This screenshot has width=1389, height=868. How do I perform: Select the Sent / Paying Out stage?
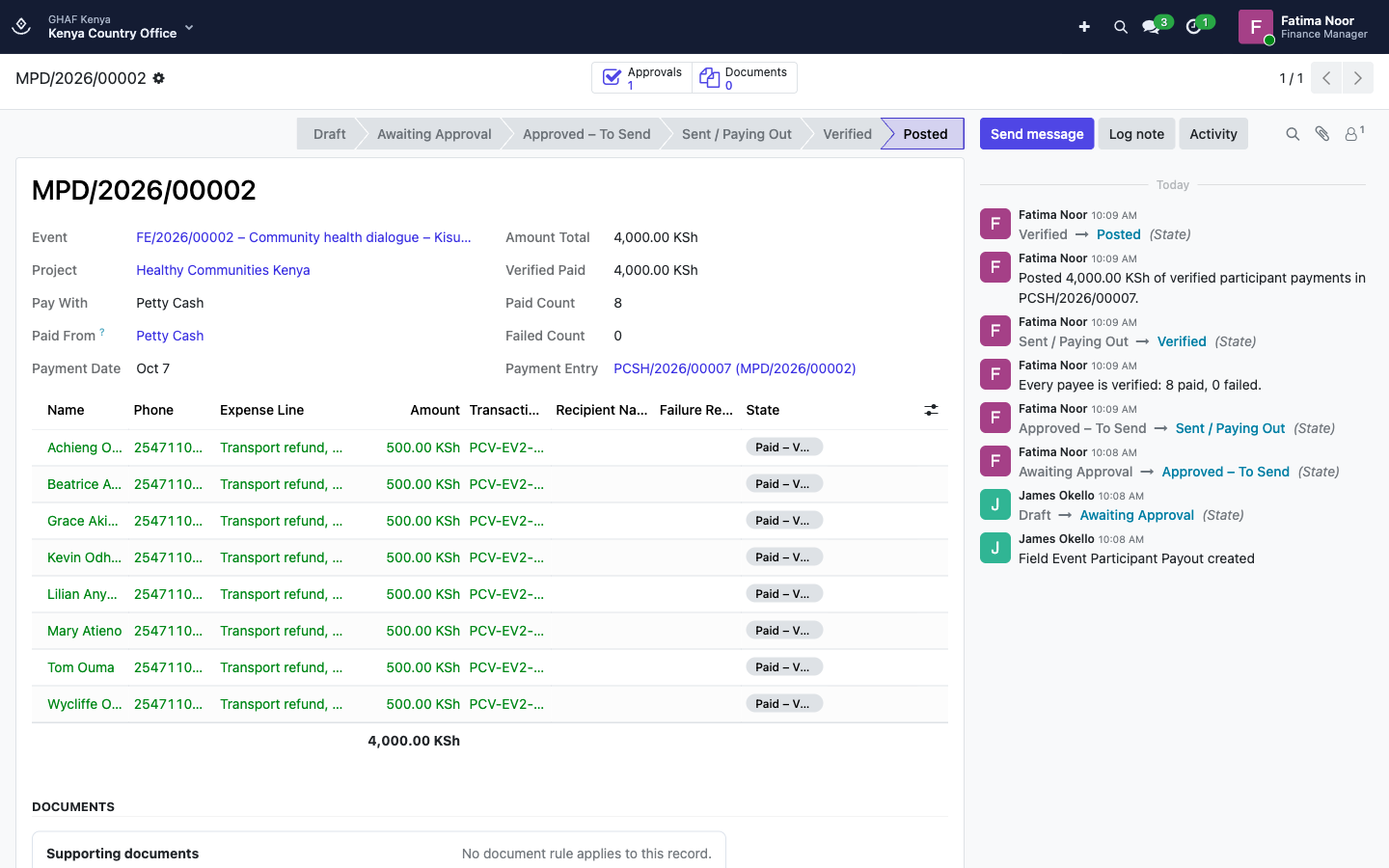[x=737, y=134]
